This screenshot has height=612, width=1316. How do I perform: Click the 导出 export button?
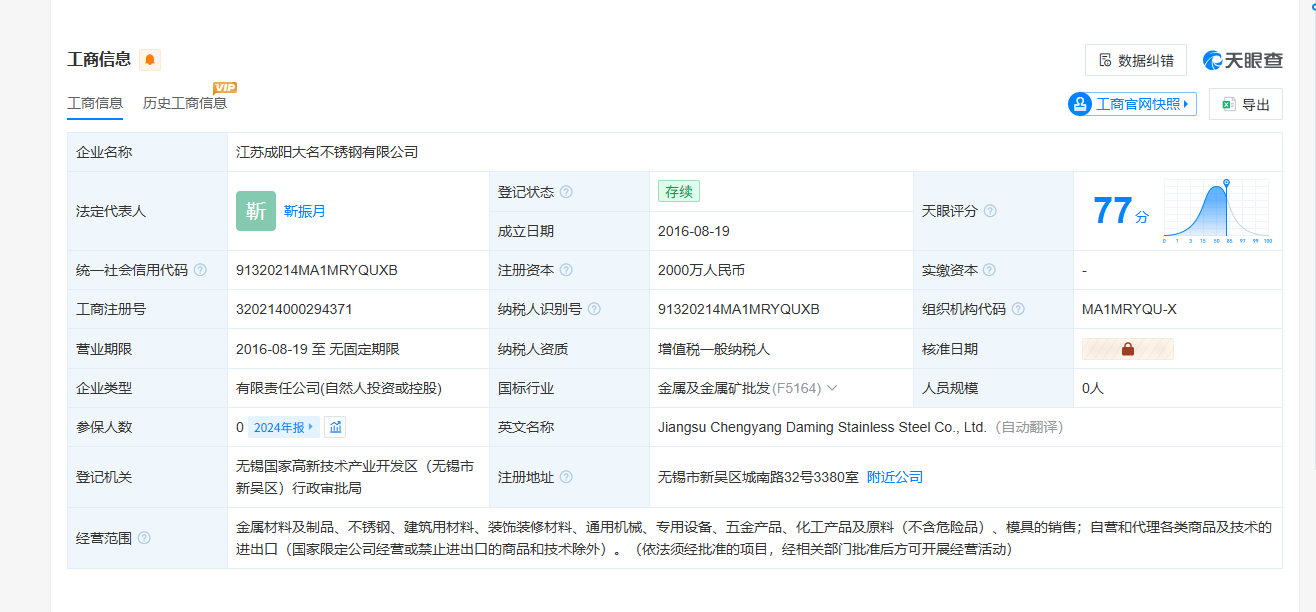pyautogui.click(x=1245, y=104)
